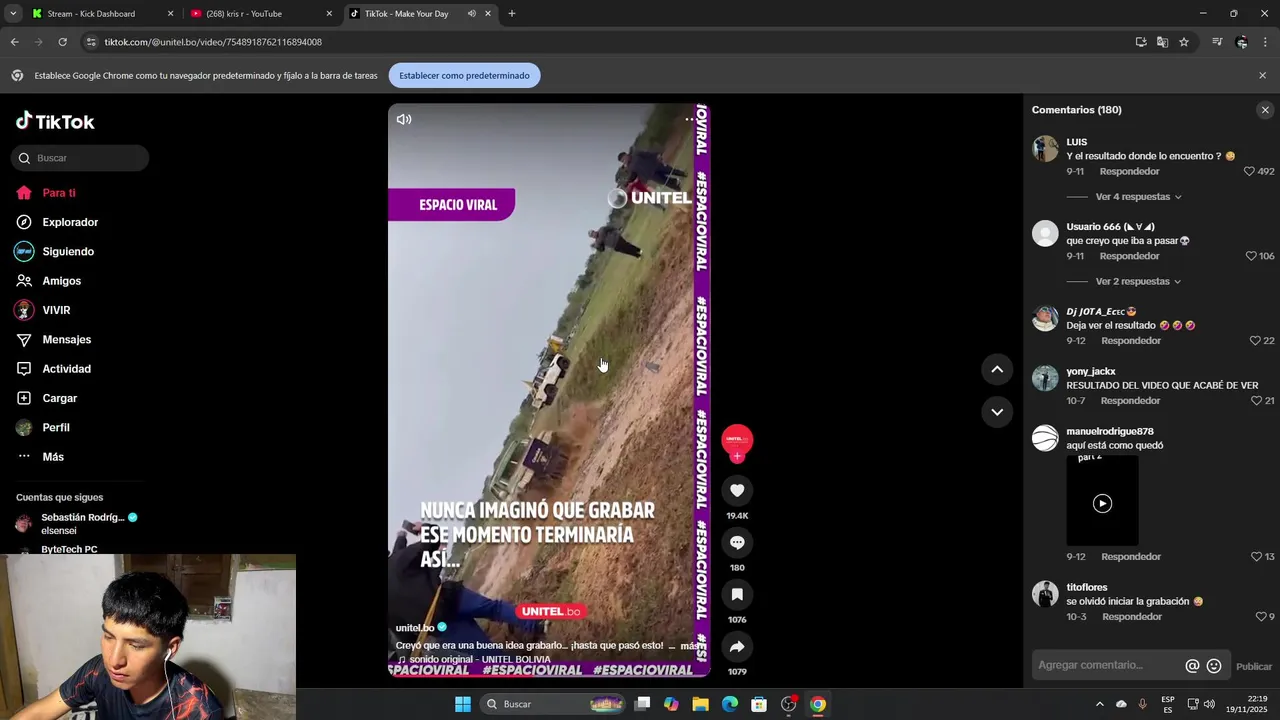Reply to yony_jackx's comment

coord(1130,401)
